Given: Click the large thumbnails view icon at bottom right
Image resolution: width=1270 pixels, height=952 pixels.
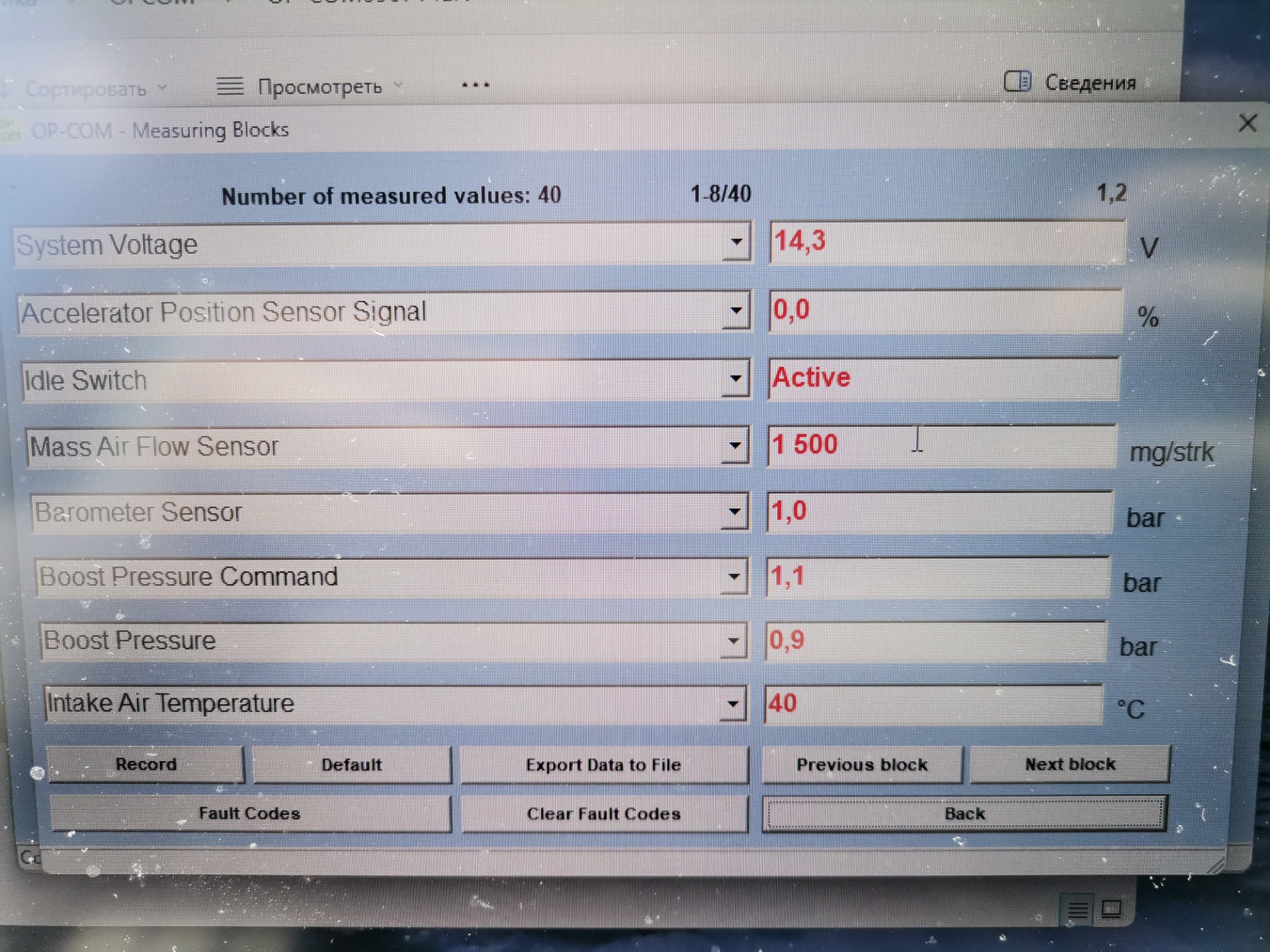Looking at the screenshot, I should point(1111,910).
